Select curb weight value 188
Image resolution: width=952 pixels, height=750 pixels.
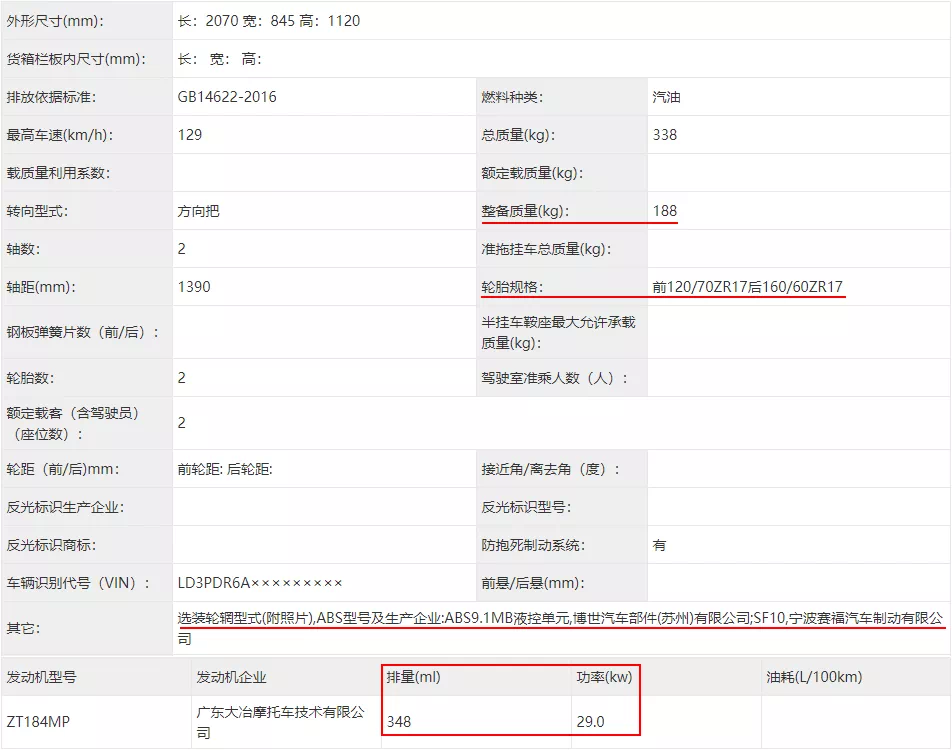[x=665, y=211]
